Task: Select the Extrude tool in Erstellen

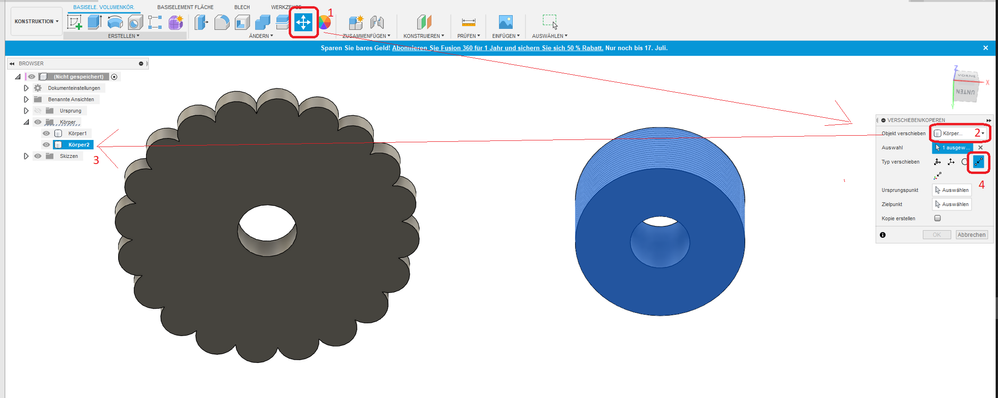Action: click(95, 23)
